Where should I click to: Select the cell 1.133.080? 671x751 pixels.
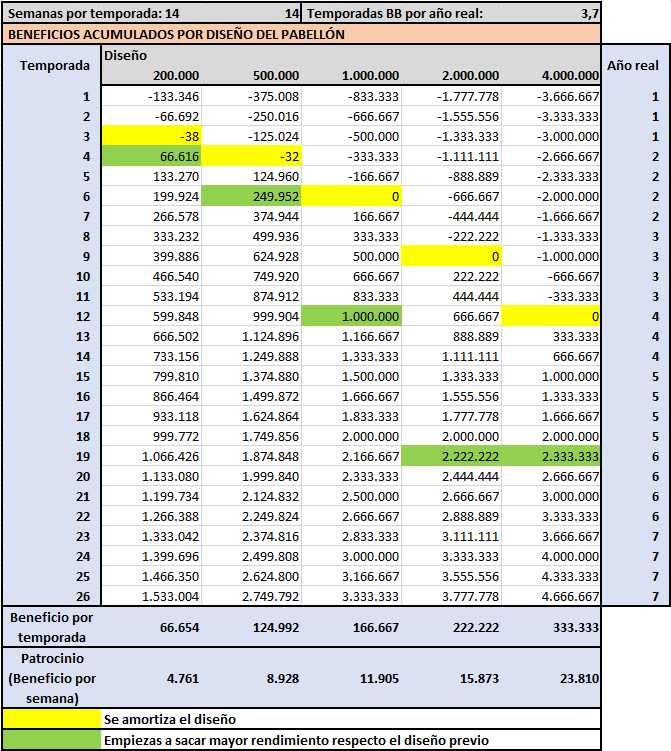152,477
